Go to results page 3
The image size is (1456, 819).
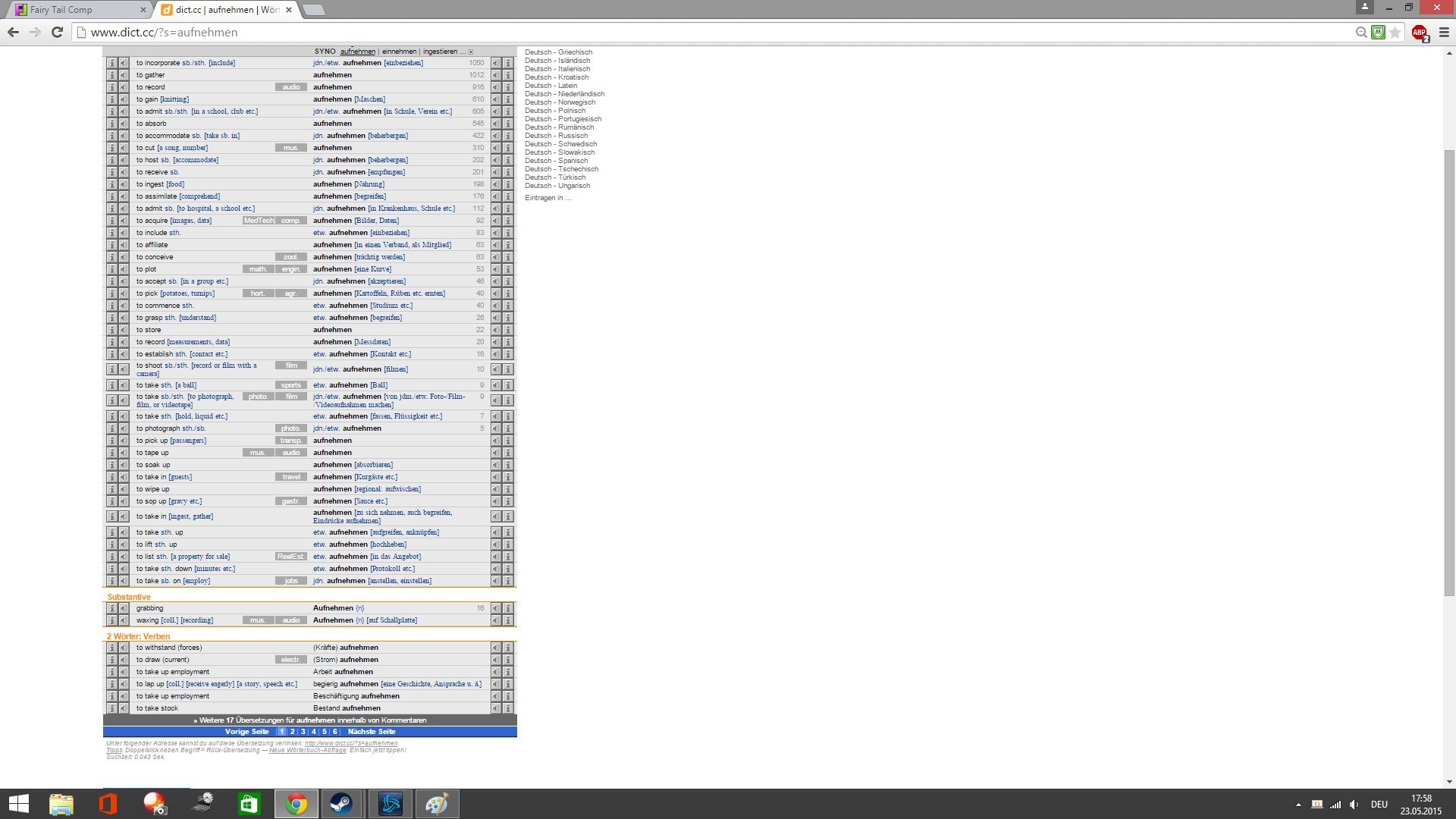(x=303, y=732)
